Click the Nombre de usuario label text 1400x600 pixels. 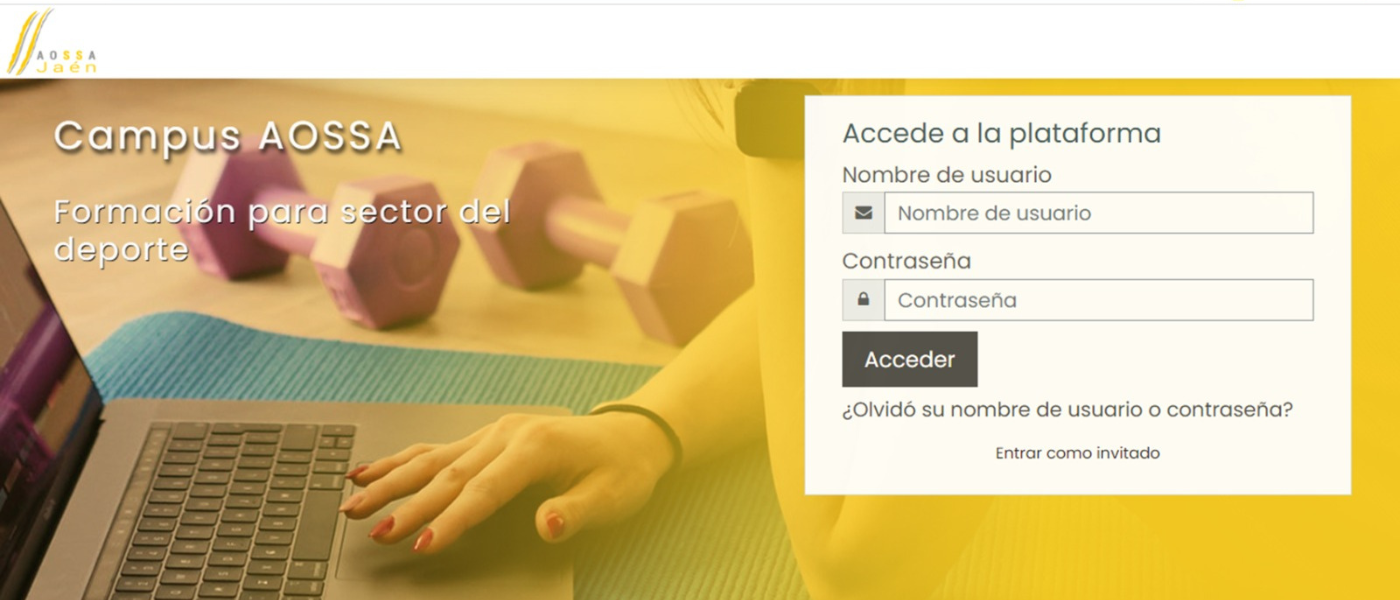click(x=946, y=175)
